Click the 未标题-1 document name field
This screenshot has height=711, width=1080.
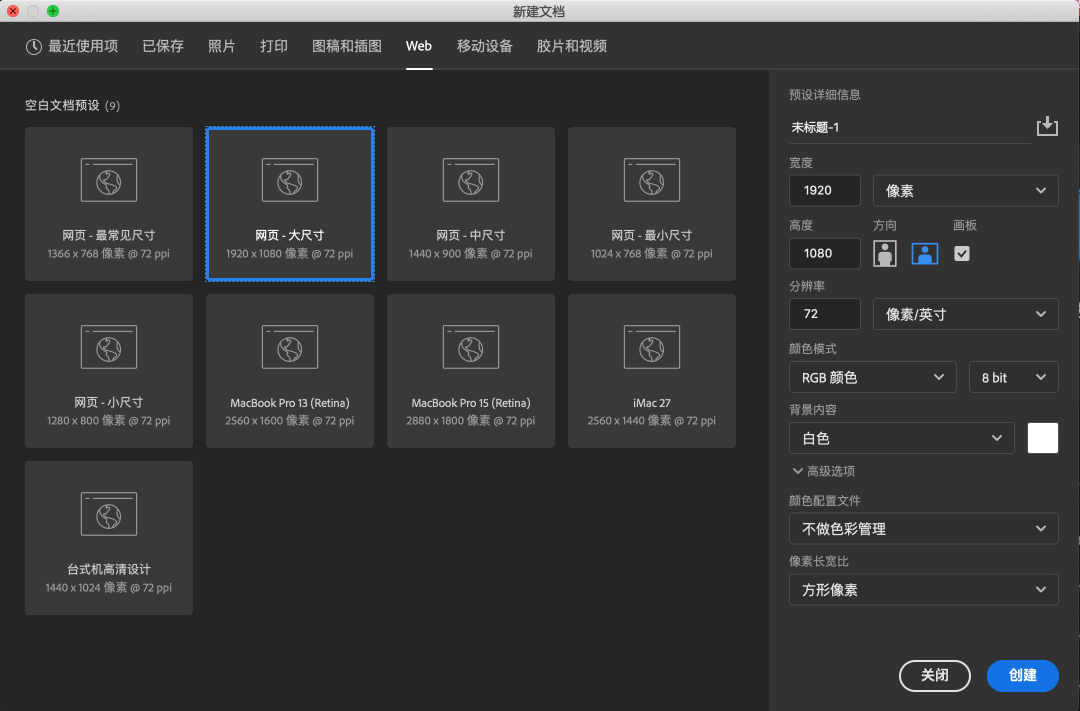tap(880, 127)
